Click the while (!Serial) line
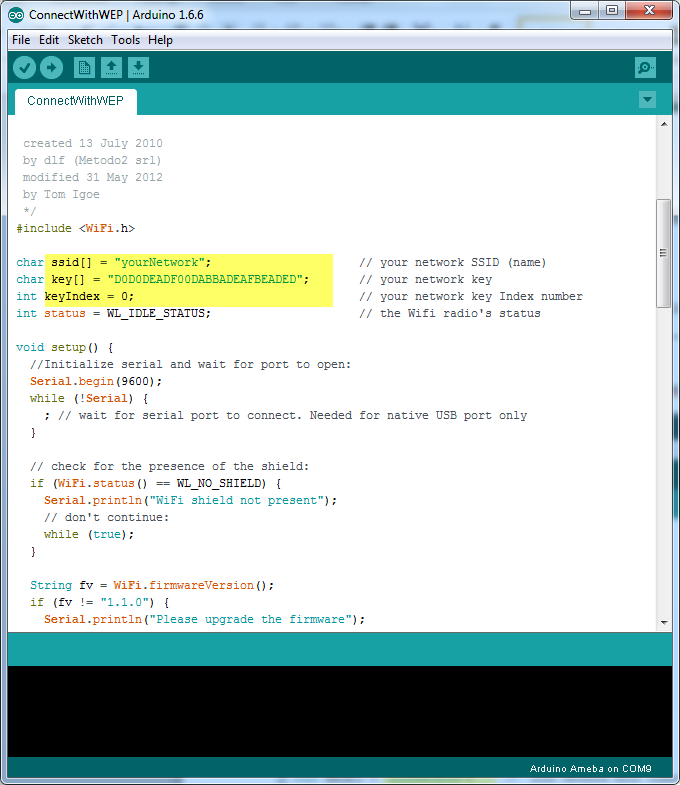The image size is (680, 785). click(x=89, y=399)
